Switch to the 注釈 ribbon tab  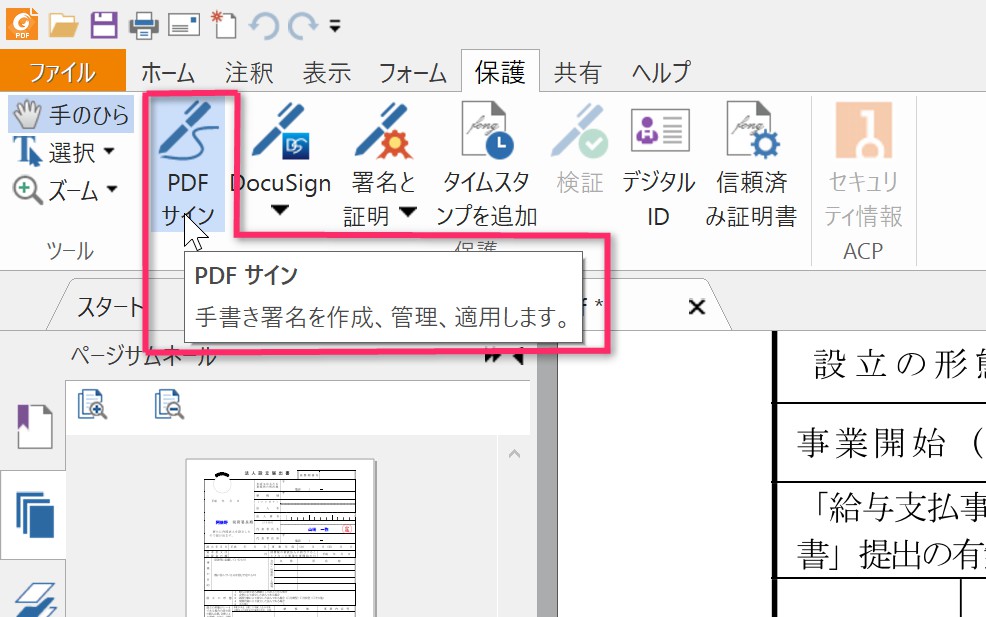[249, 72]
